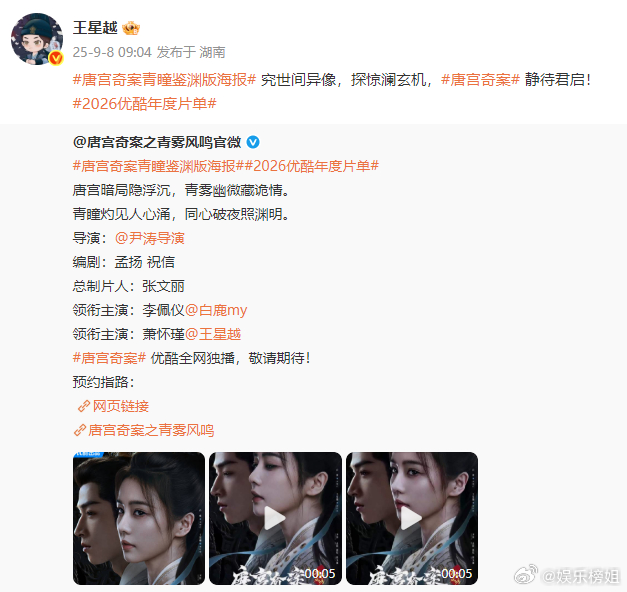Open the 唐宫奇案之青雾风鸣 link
627x592 pixels.
point(151,430)
